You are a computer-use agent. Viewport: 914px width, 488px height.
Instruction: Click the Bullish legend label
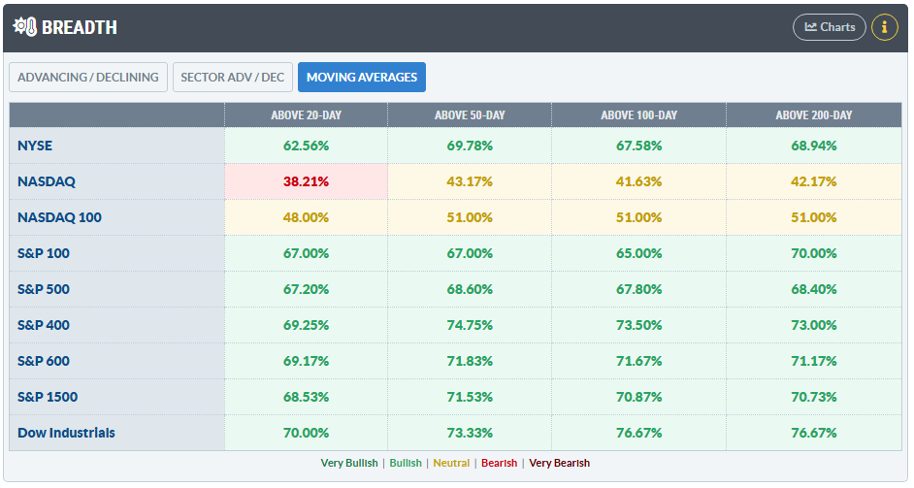(x=406, y=463)
